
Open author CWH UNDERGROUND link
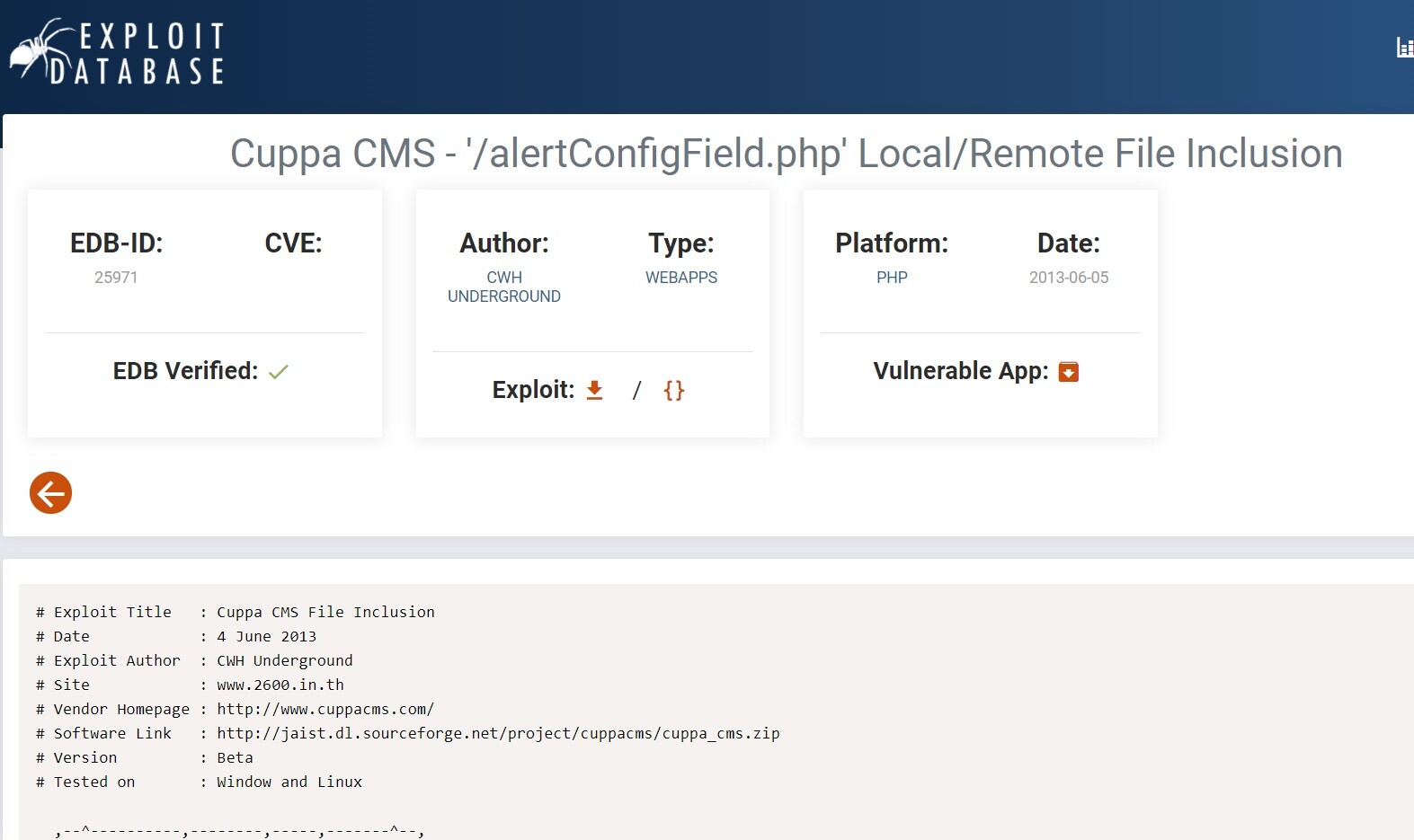503,287
